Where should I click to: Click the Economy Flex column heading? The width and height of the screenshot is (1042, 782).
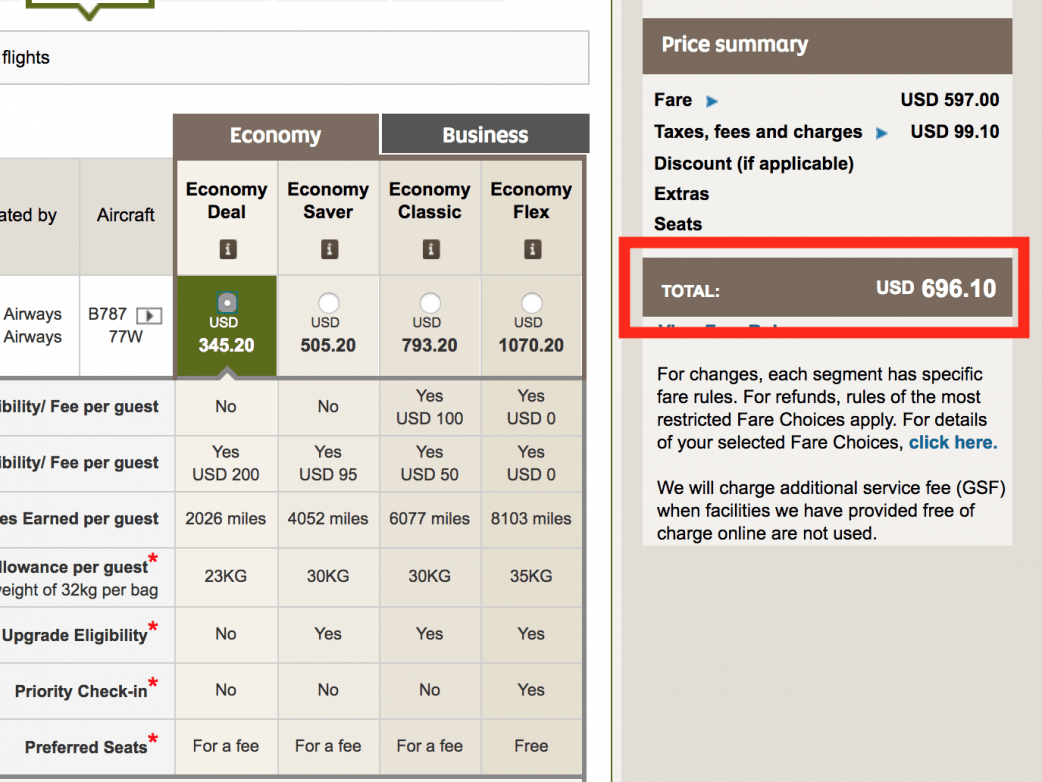532,200
